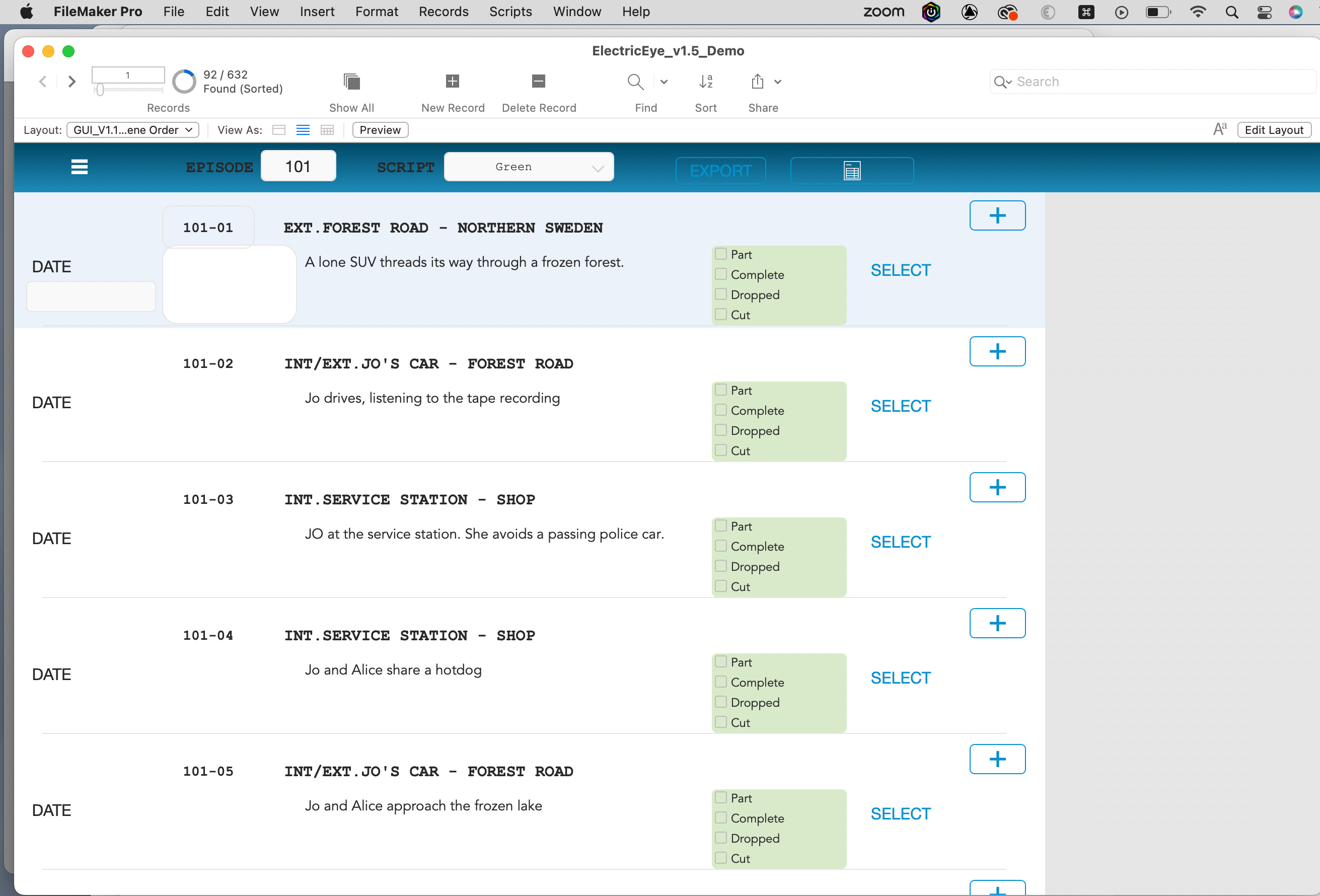Open the Layout selection dropdown

coord(133,130)
